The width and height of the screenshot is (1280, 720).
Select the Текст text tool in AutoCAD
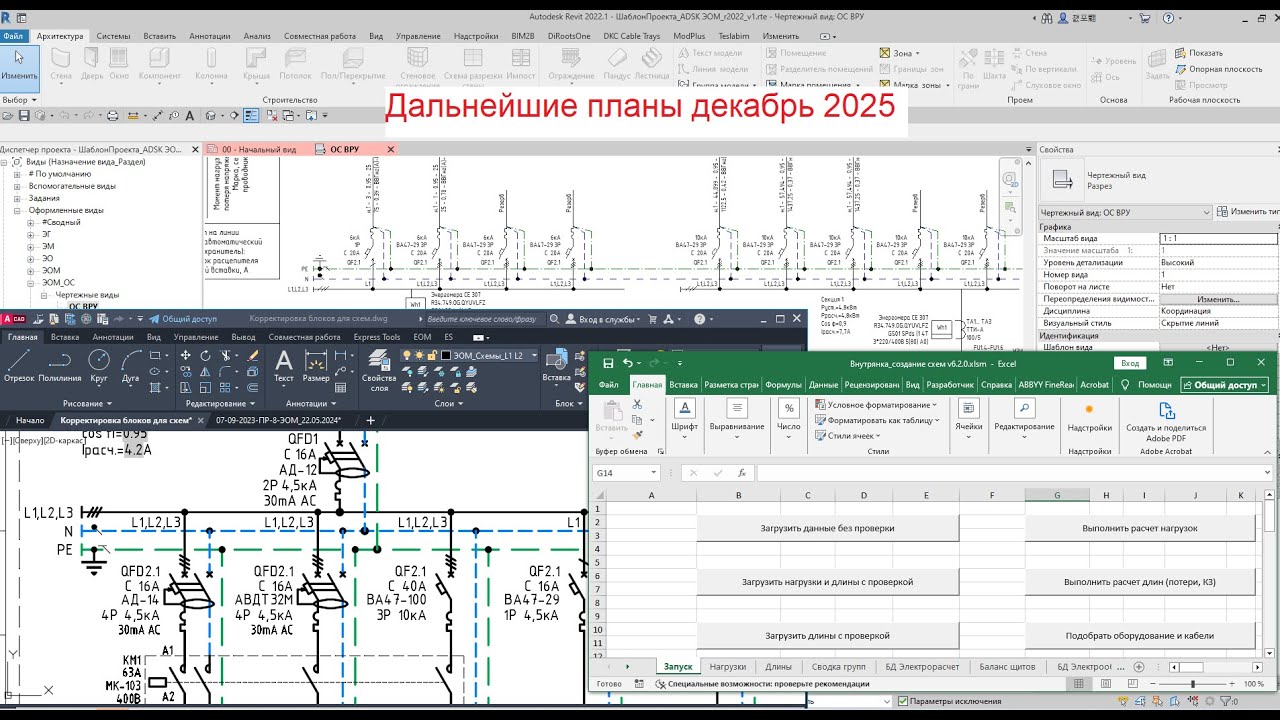(x=284, y=366)
